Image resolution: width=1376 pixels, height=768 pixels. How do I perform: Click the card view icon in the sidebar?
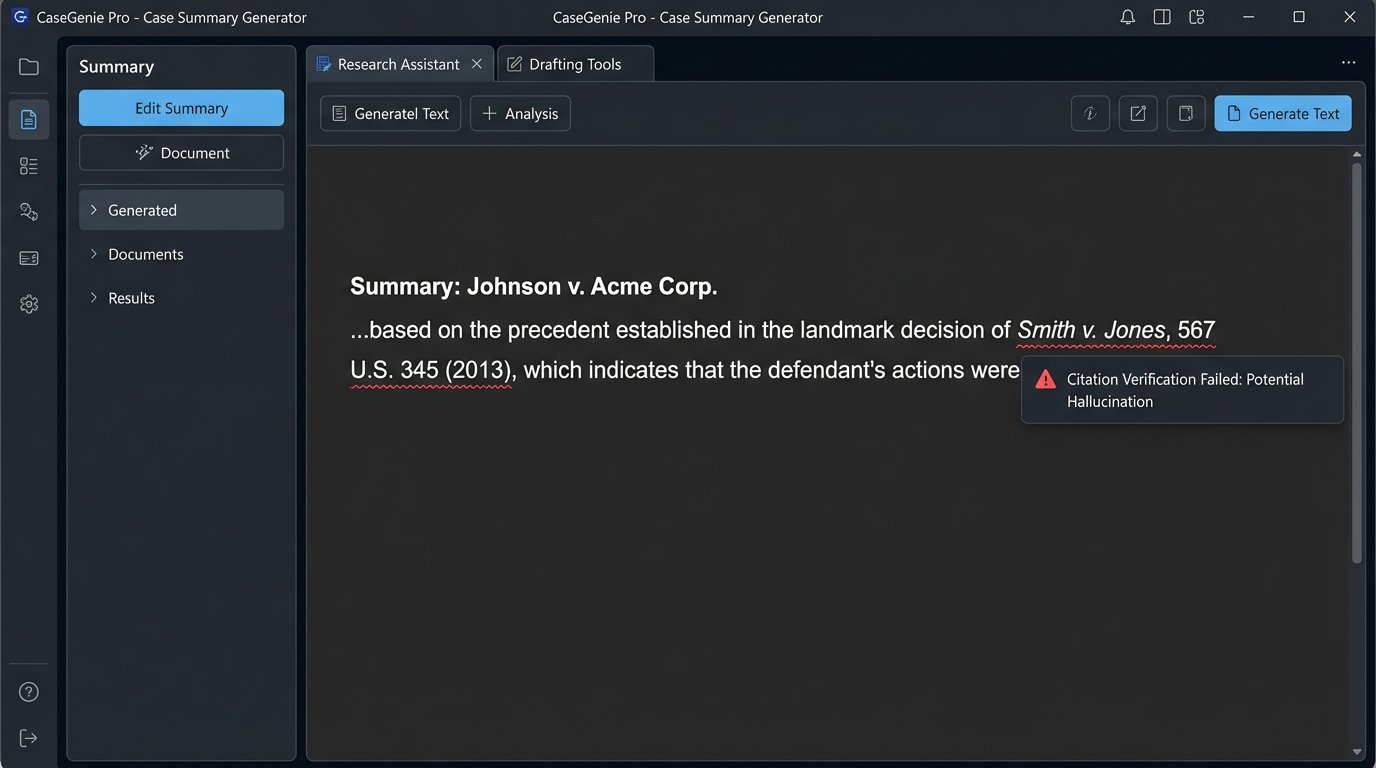28,257
